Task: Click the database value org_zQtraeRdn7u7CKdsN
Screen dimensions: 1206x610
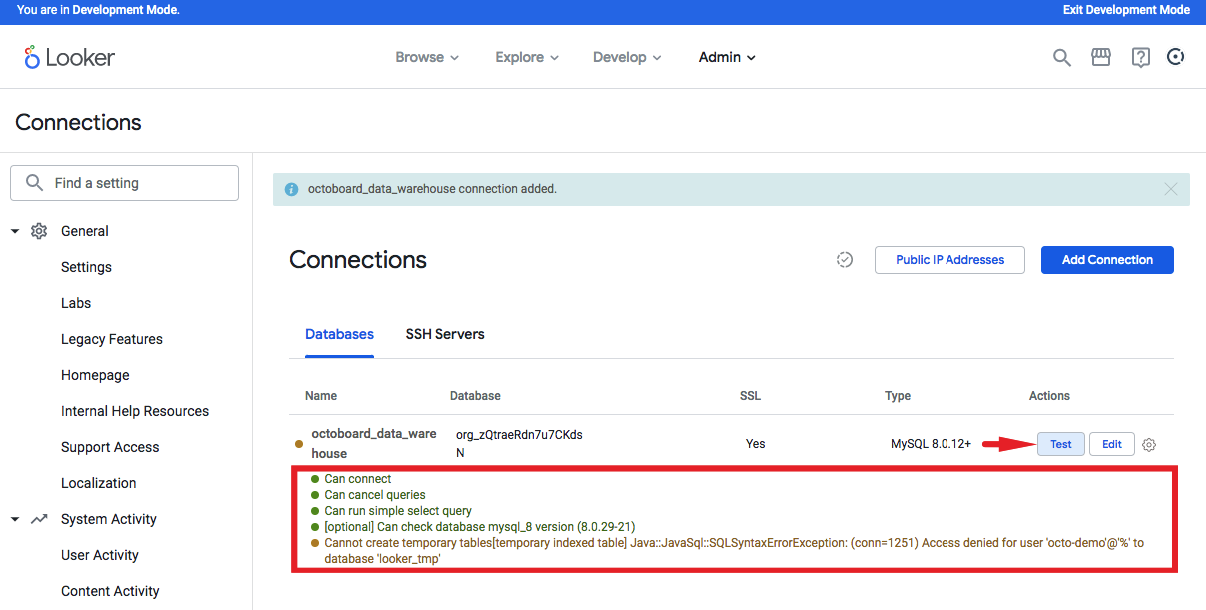Action: pyautogui.click(x=519, y=444)
